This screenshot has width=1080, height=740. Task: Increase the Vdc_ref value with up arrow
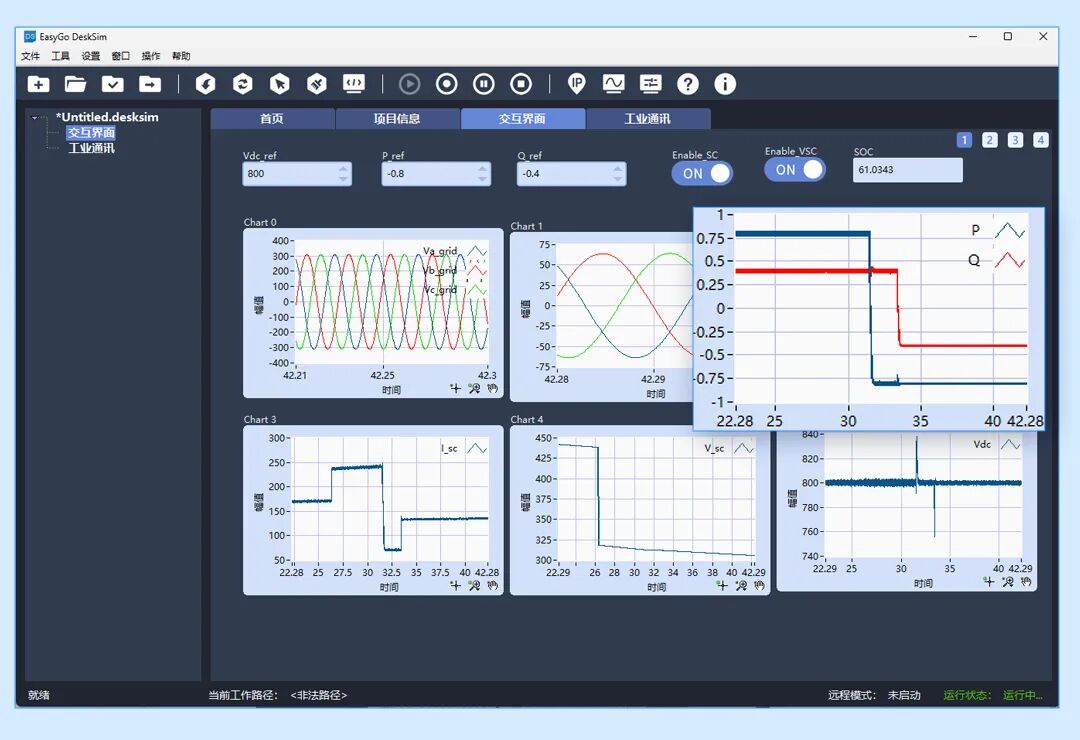pos(344,168)
